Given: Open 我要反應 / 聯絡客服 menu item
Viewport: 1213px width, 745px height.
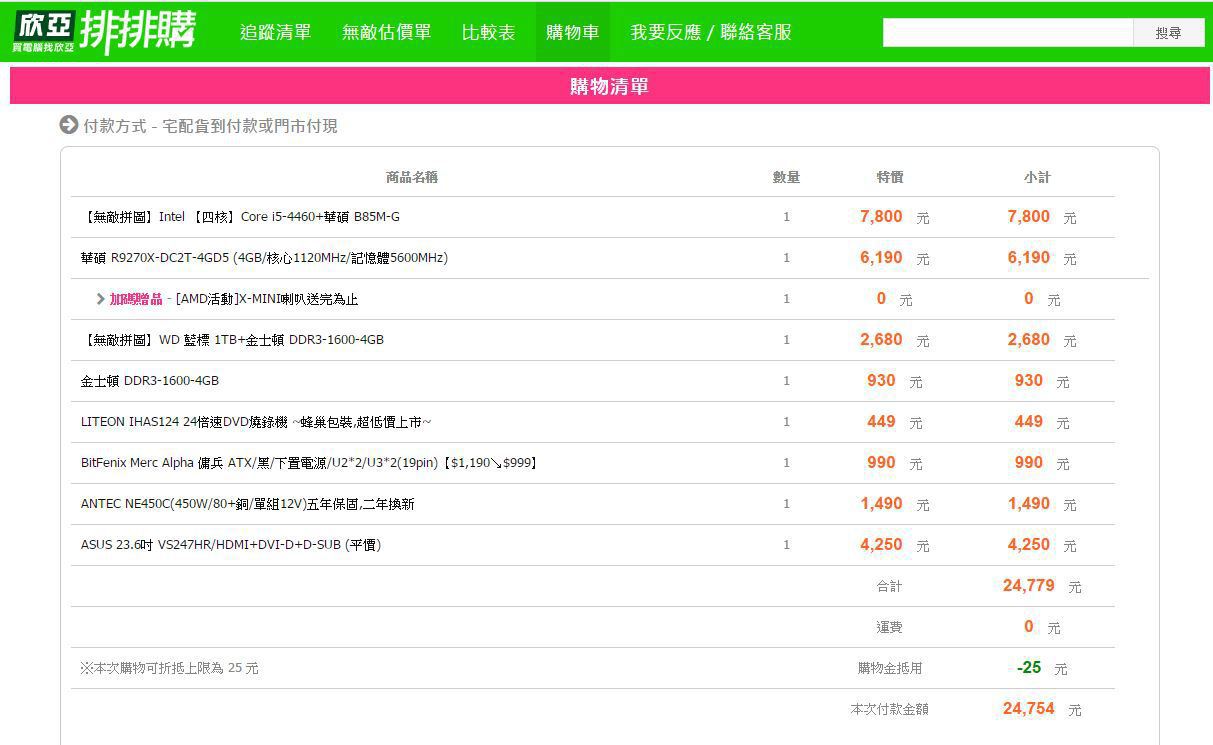Looking at the screenshot, I should (x=711, y=32).
